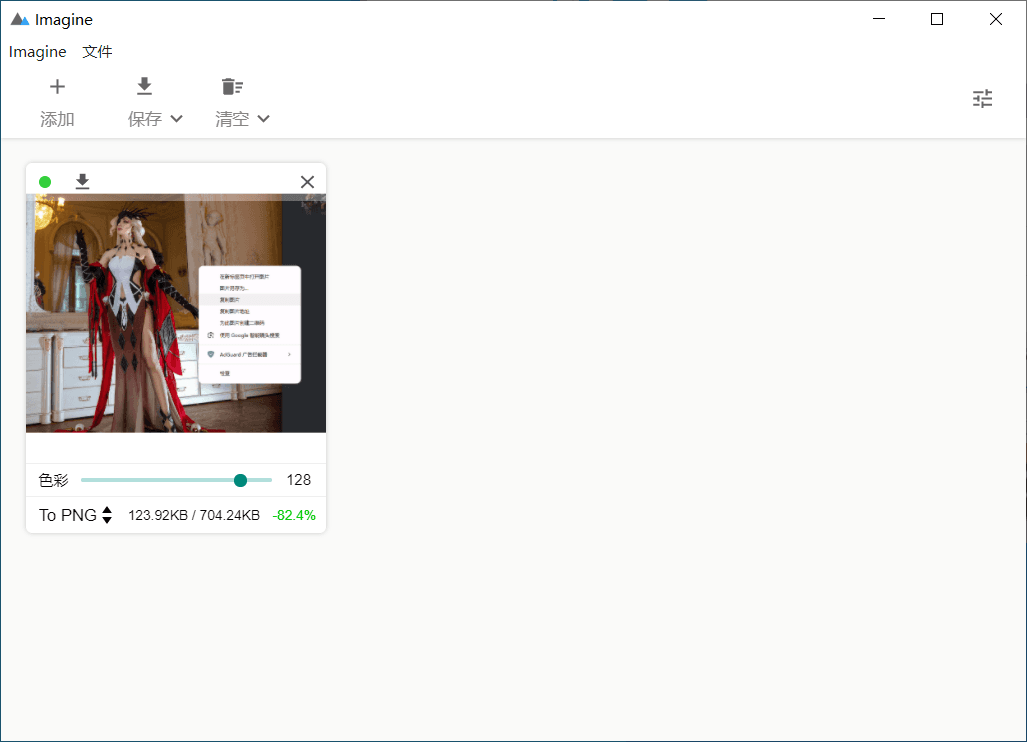Image resolution: width=1027 pixels, height=742 pixels.
Task: Save the image card using download icon
Action: tap(82, 181)
